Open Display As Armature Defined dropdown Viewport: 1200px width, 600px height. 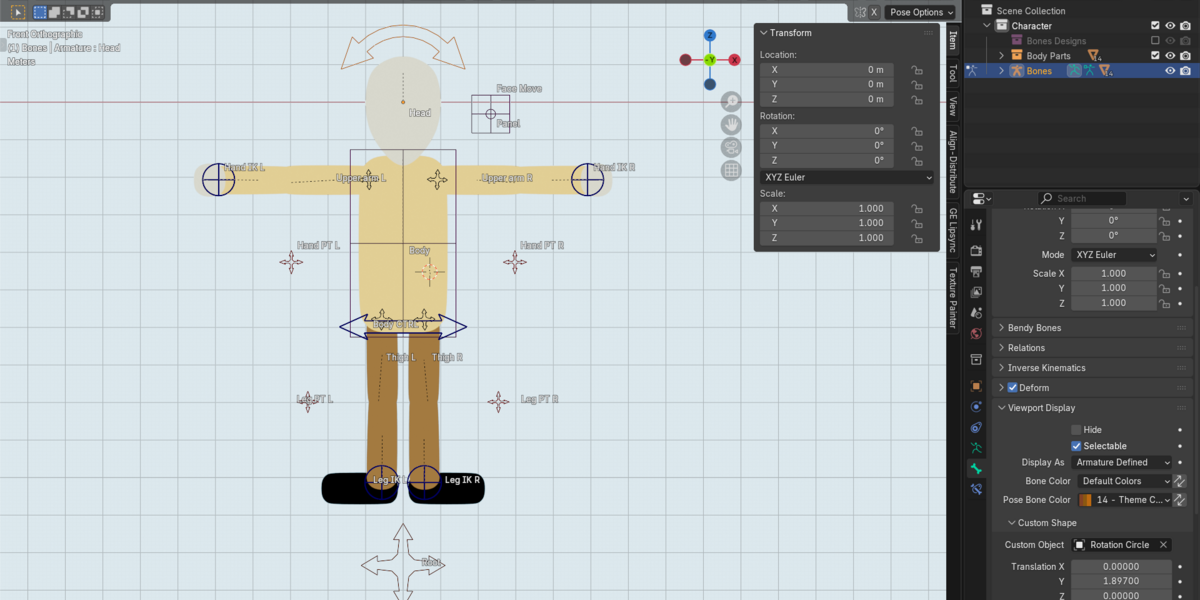tap(1121, 463)
